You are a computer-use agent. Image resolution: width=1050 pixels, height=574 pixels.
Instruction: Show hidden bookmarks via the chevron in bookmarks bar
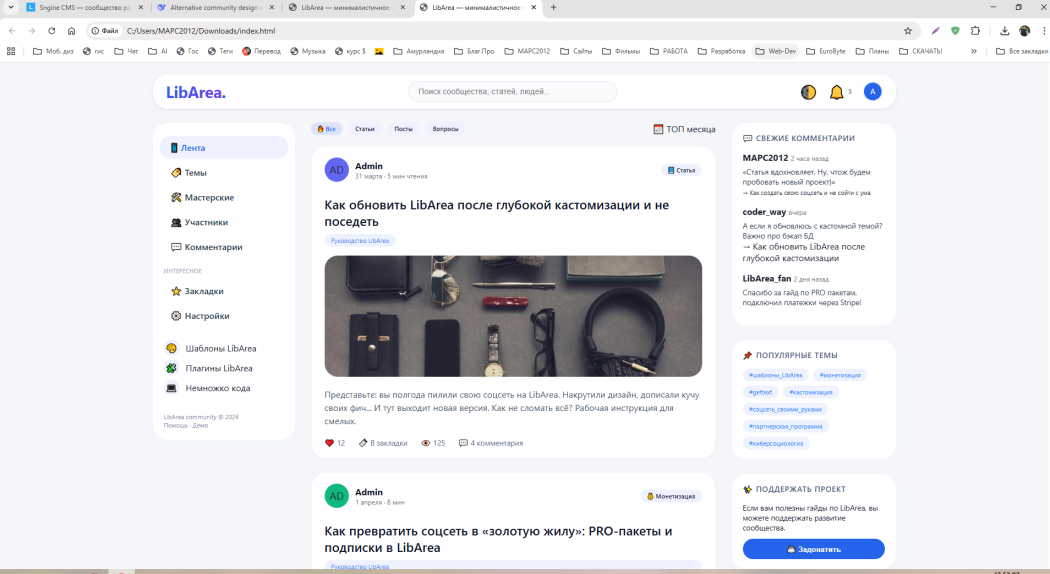pos(974,51)
